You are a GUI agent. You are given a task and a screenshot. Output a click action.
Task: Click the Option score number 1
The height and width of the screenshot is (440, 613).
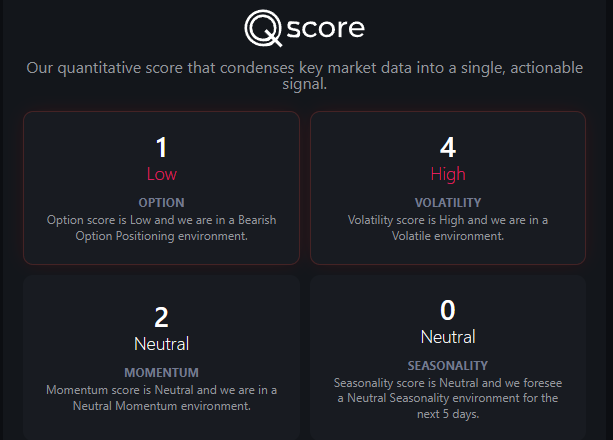click(x=161, y=148)
